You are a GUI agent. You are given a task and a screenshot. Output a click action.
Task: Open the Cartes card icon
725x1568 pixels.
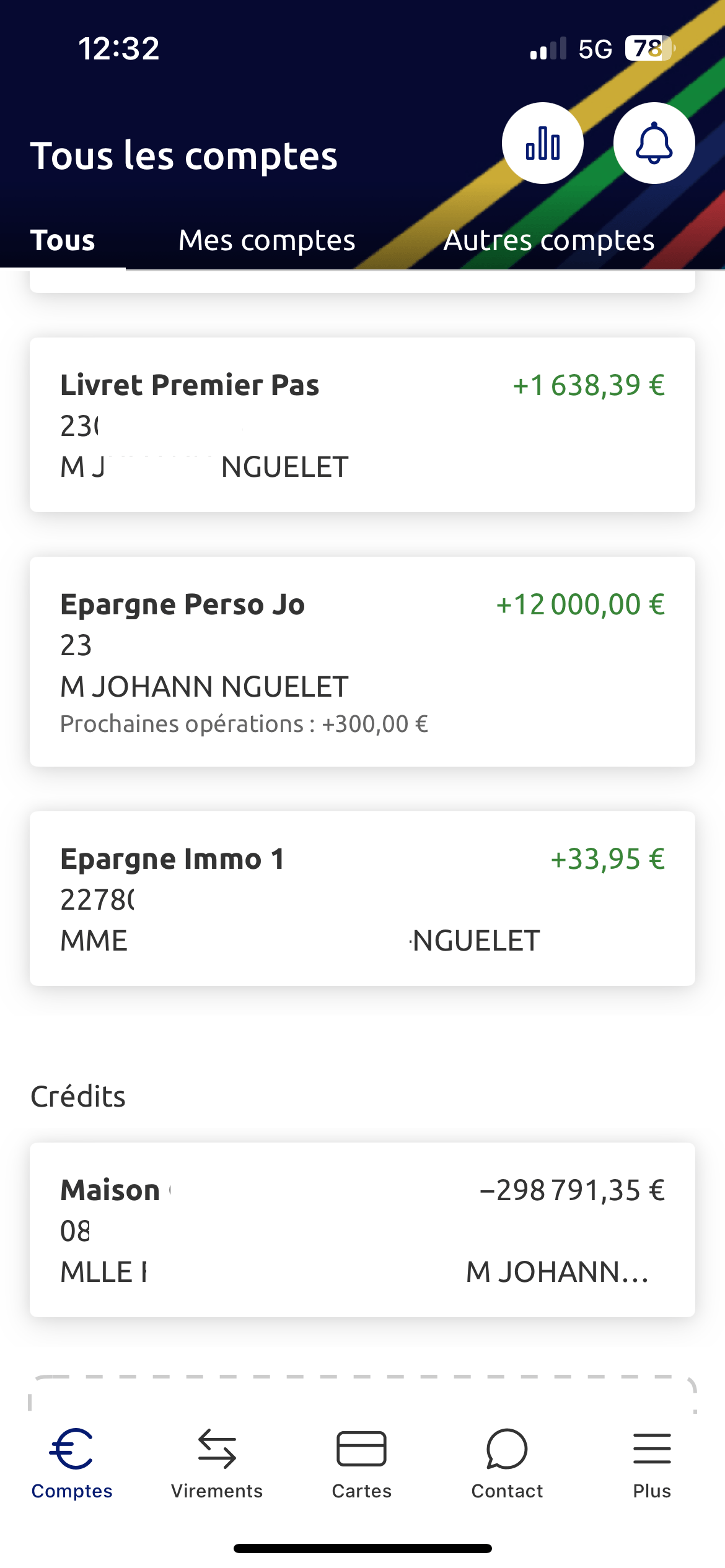tap(361, 1449)
